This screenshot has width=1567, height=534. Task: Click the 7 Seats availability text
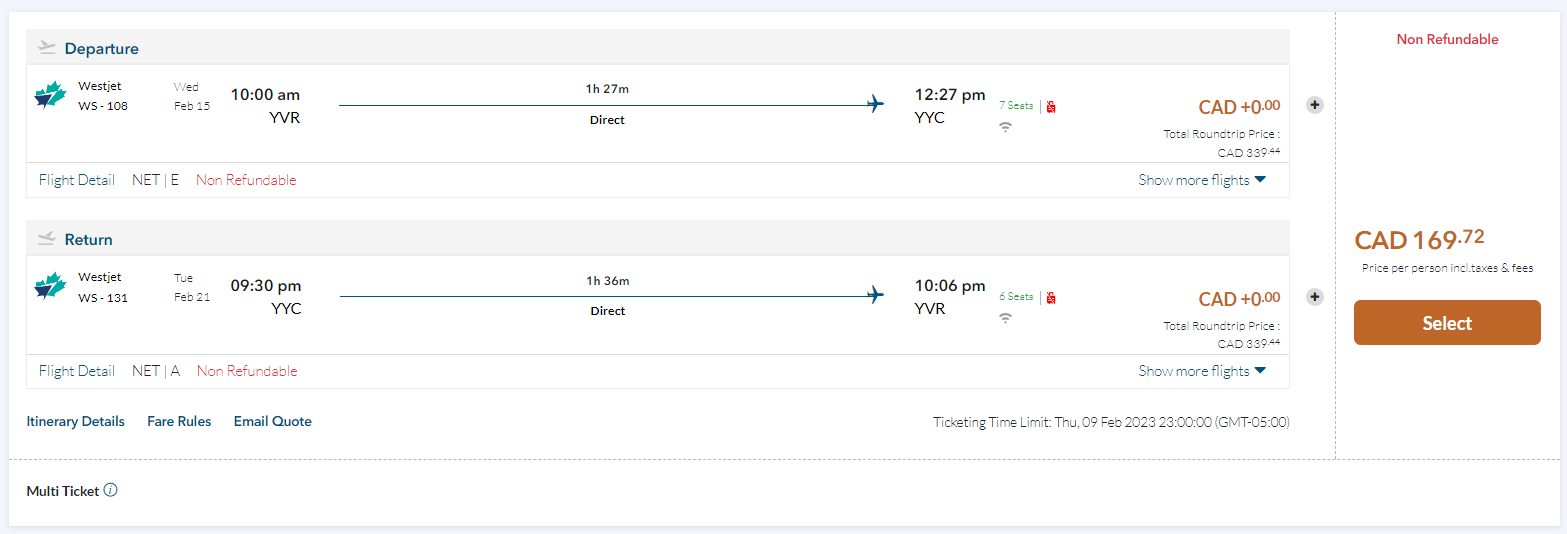(1015, 105)
